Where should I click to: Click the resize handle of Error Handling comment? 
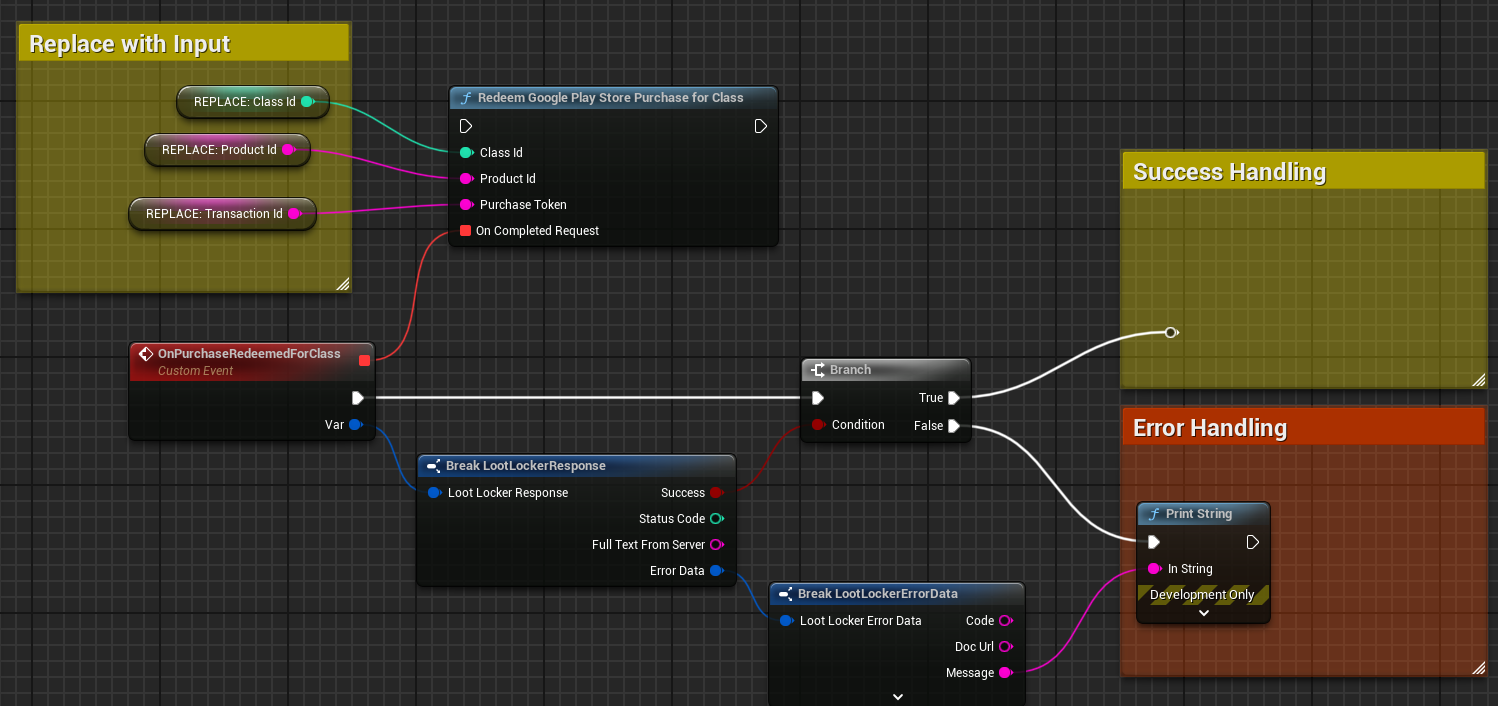[x=1478, y=668]
